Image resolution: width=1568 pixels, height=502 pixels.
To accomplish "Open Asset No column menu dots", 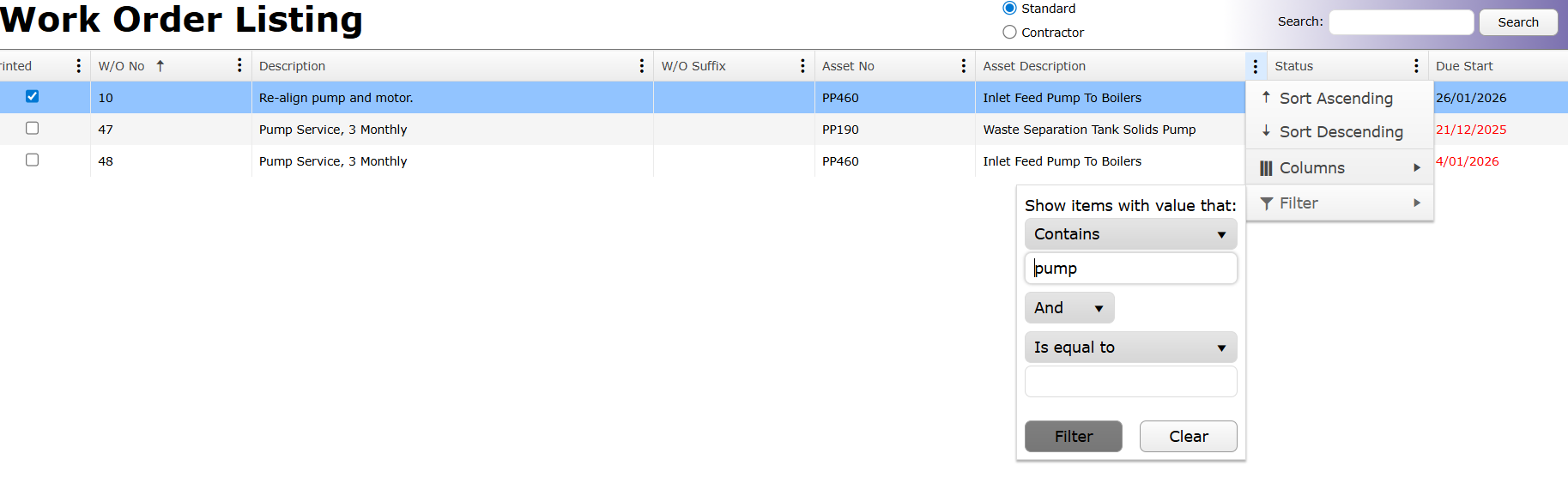I will [964, 66].
